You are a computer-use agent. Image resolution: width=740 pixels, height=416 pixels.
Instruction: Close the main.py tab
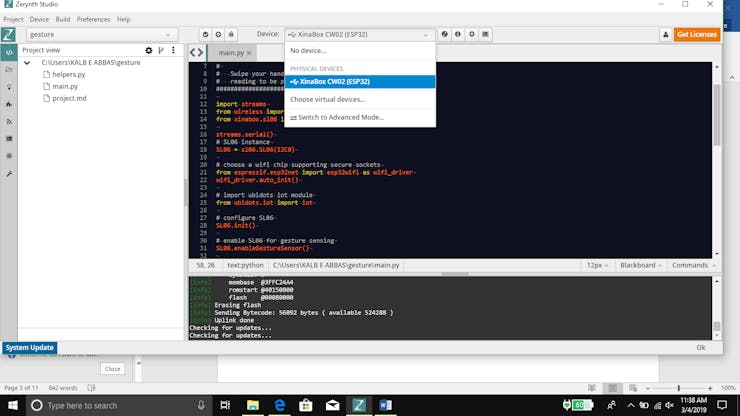point(249,53)
